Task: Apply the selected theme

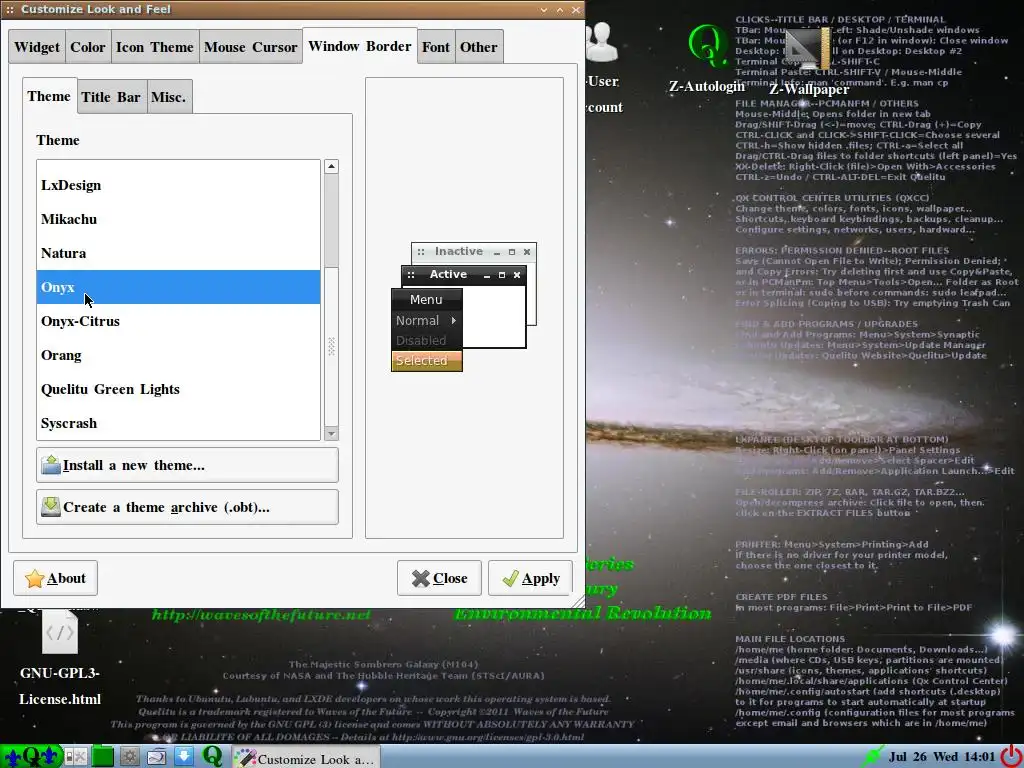Action: coord(530,578)
